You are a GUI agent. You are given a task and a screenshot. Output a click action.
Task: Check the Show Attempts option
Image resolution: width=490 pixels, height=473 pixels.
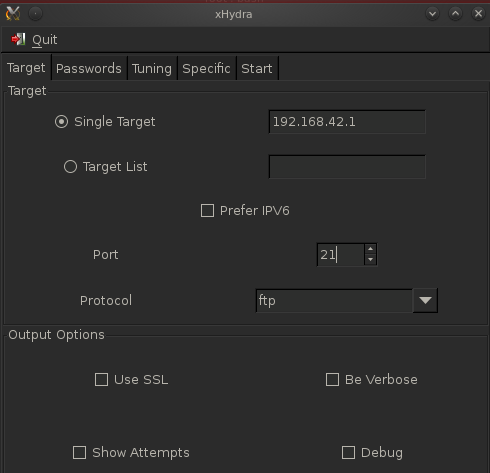point(79,453)
